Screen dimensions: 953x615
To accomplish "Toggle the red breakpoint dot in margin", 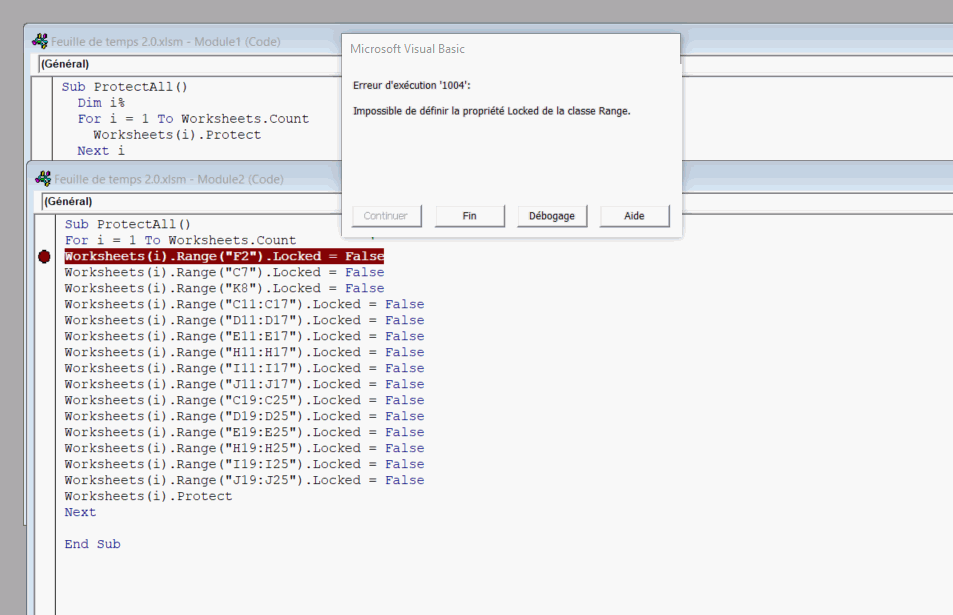I will 44,256.
